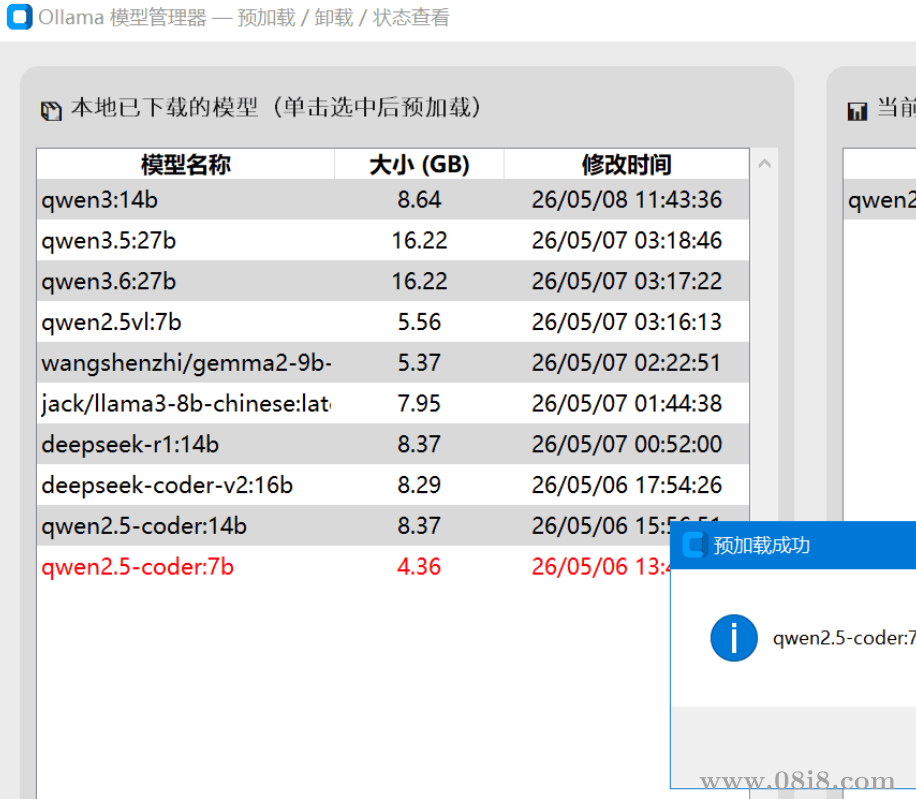Click the blue info icon in the dialog
Viewport: 916px width, 799px height.
pos(734,638)
